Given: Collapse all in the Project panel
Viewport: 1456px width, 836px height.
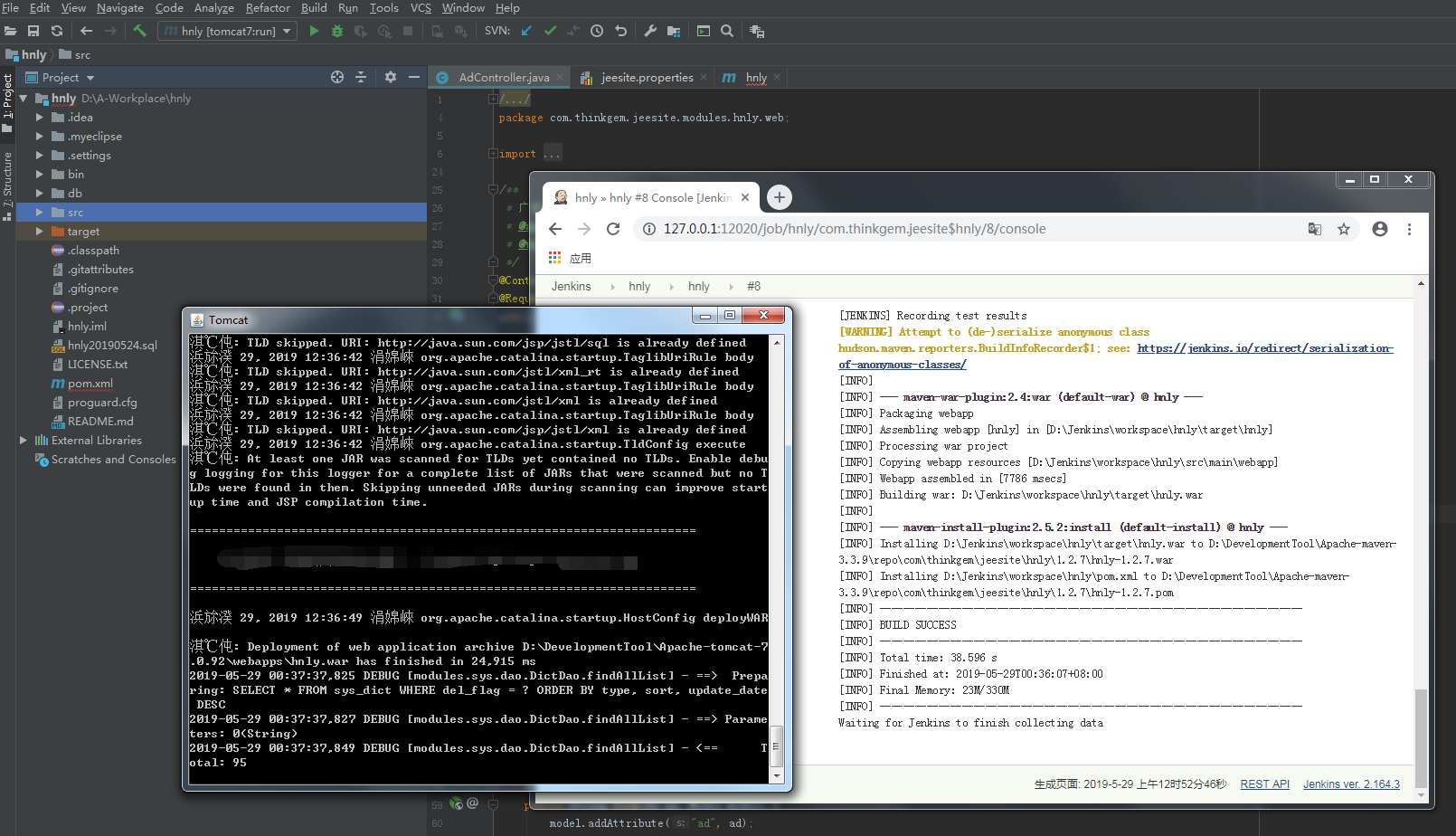Looking at the screenshot, I should point(361,77).
